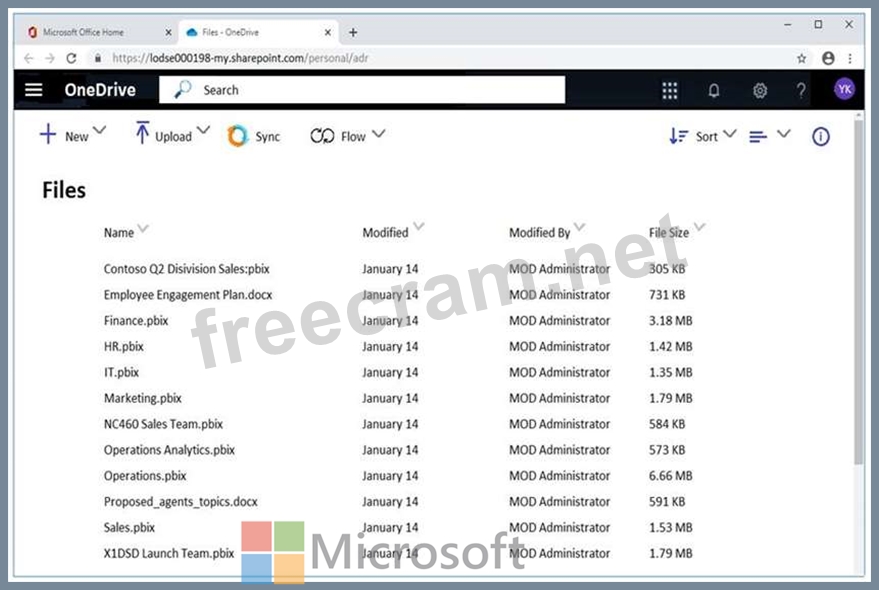Viewport: 879px width, 590px height.
Task: Open Operations Analytics.pbix file
Action: tap(169, 449)
